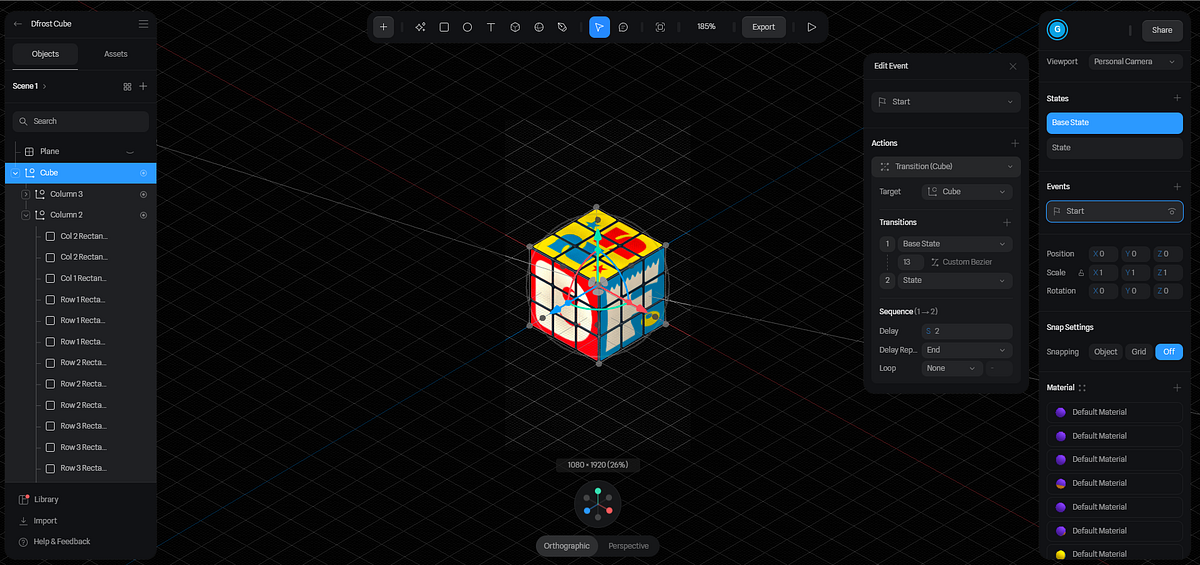Set snapping to Object

pyautogui.click(x=1106, y=352)
